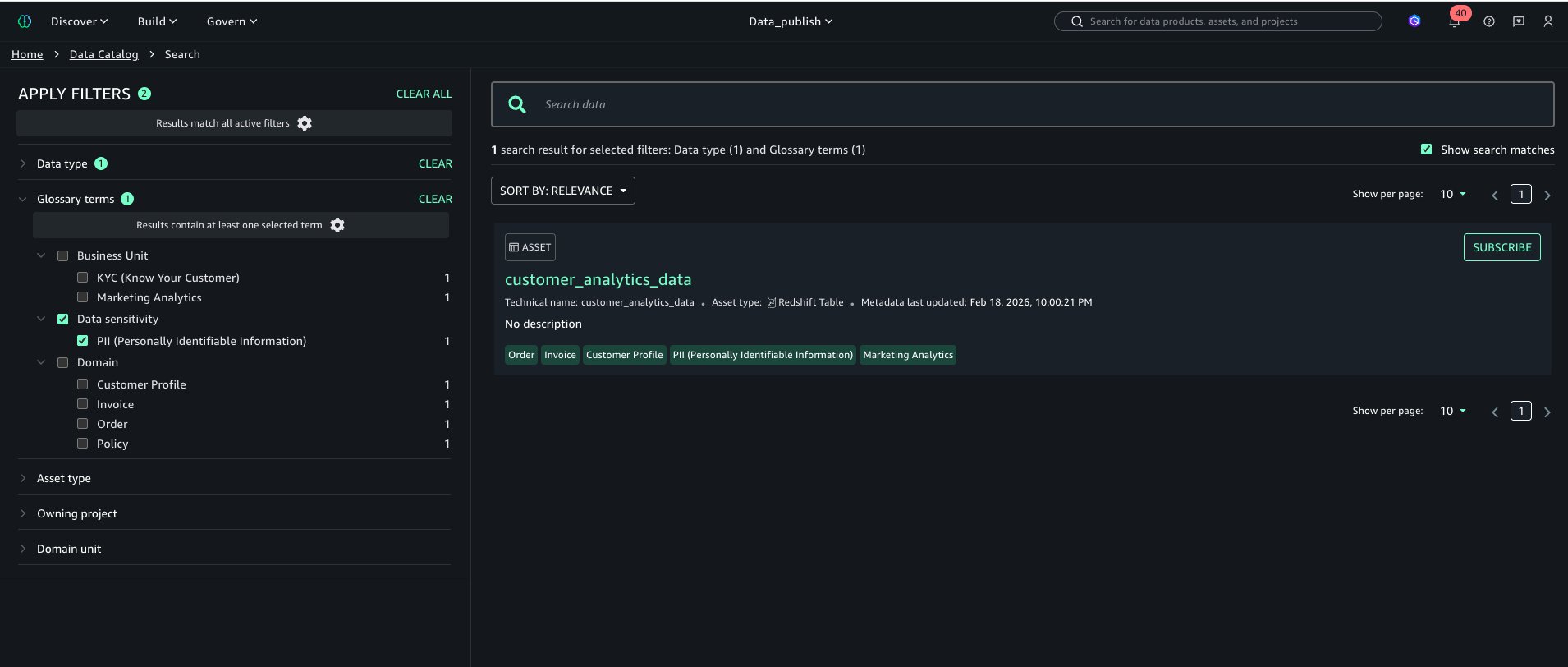Open the feedback chat icon

(x=1518, y=22)
